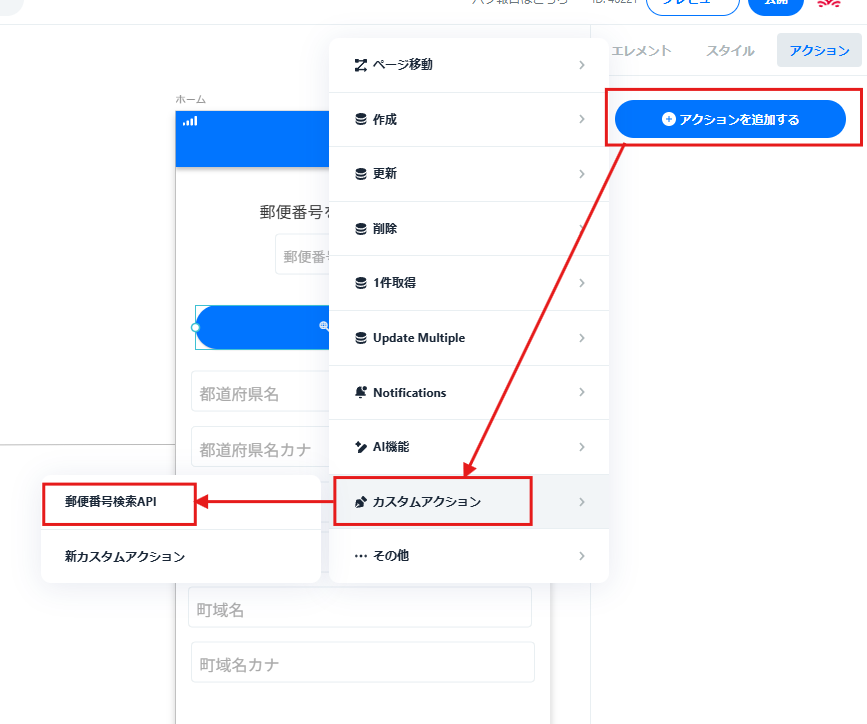The height and width of the screenshot is (724, 867).
Task: Click the ホーム page label above canvas
Action: point(191,100)
